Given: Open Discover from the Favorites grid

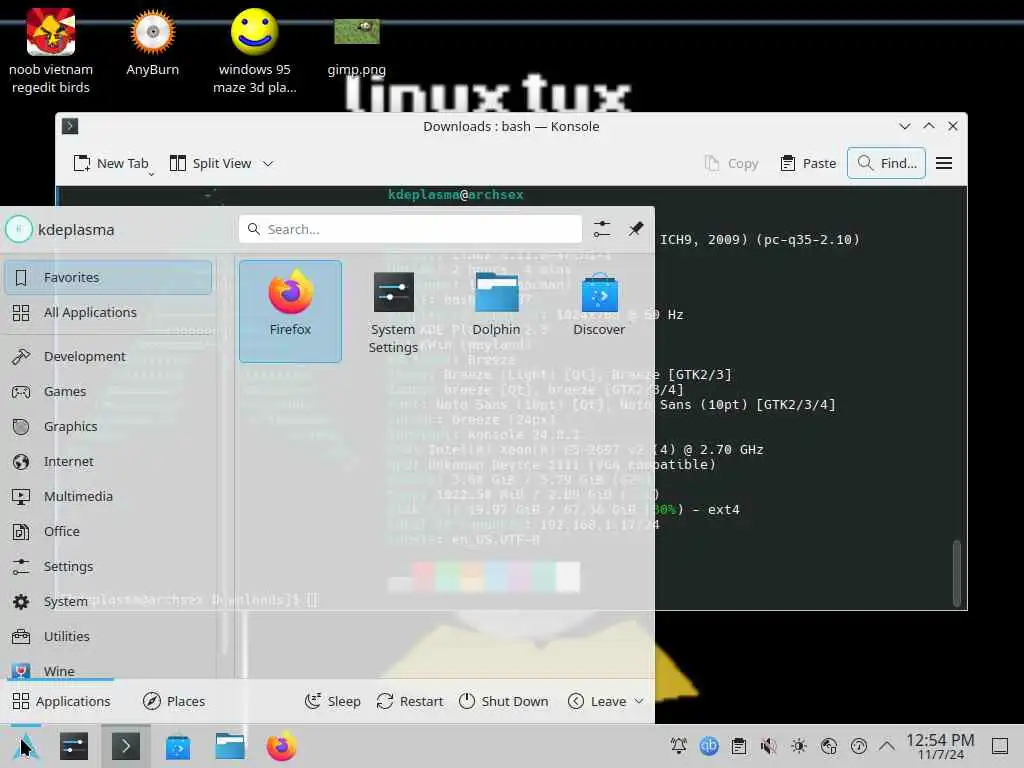Looking at the screenshot, I should [599, 311].
